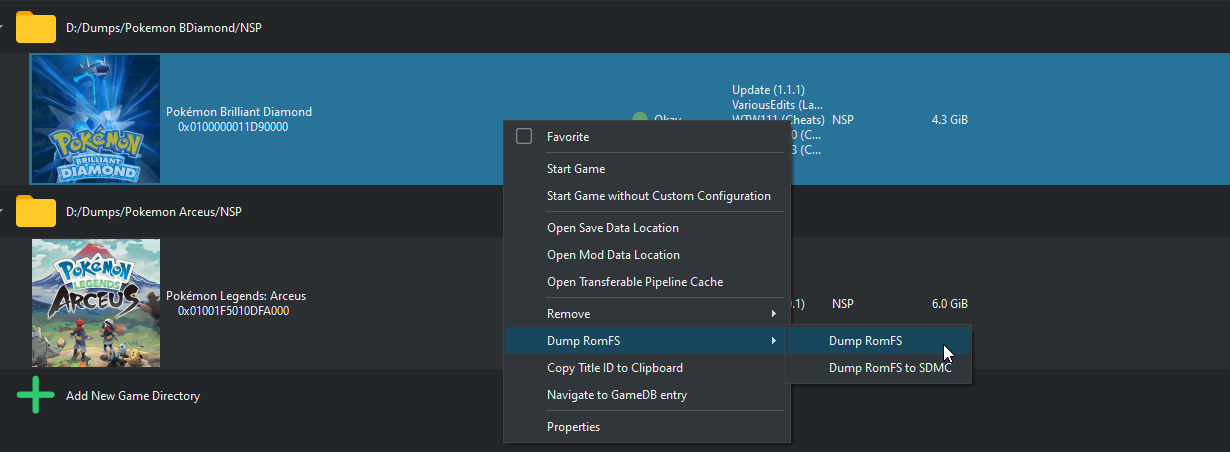
Task: Click D:/Dumps/Pokemon BDiamond/NSP path
Action: pyautogui.click(x=164, y=28)
